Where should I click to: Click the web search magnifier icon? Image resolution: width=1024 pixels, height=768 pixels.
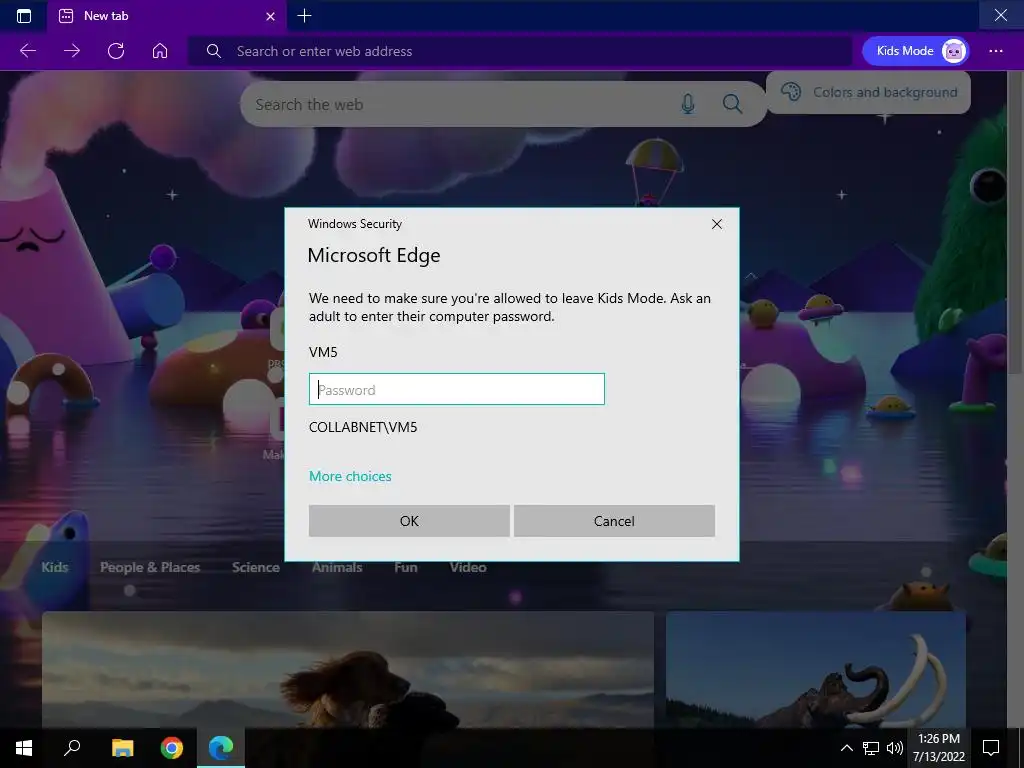(732, 104)
